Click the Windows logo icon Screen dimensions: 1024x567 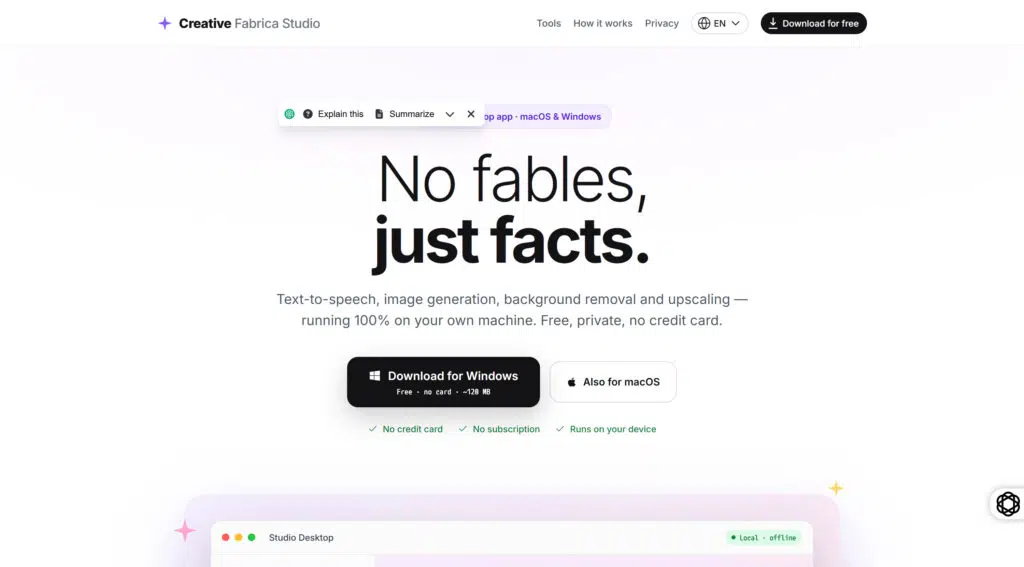pos(375,376)
